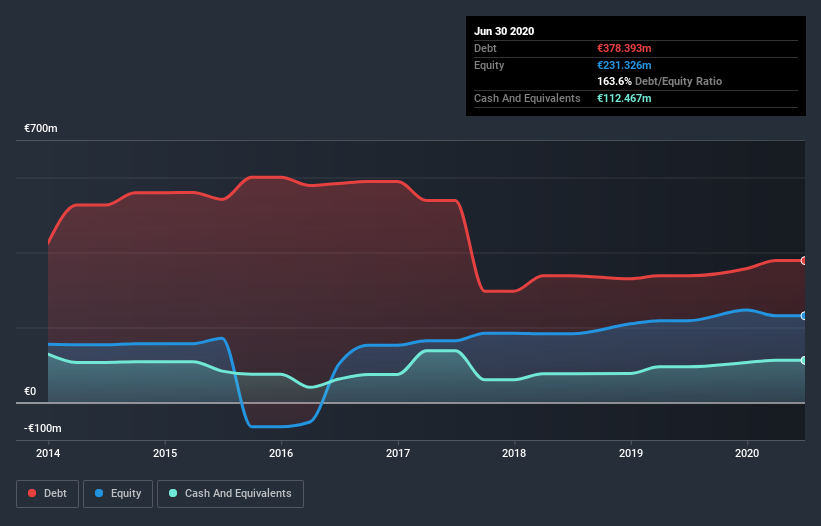Click the Jun 30 2020 tooltip date
The image size is (821, 526).
pyautogui.click(x=504, y=31)
